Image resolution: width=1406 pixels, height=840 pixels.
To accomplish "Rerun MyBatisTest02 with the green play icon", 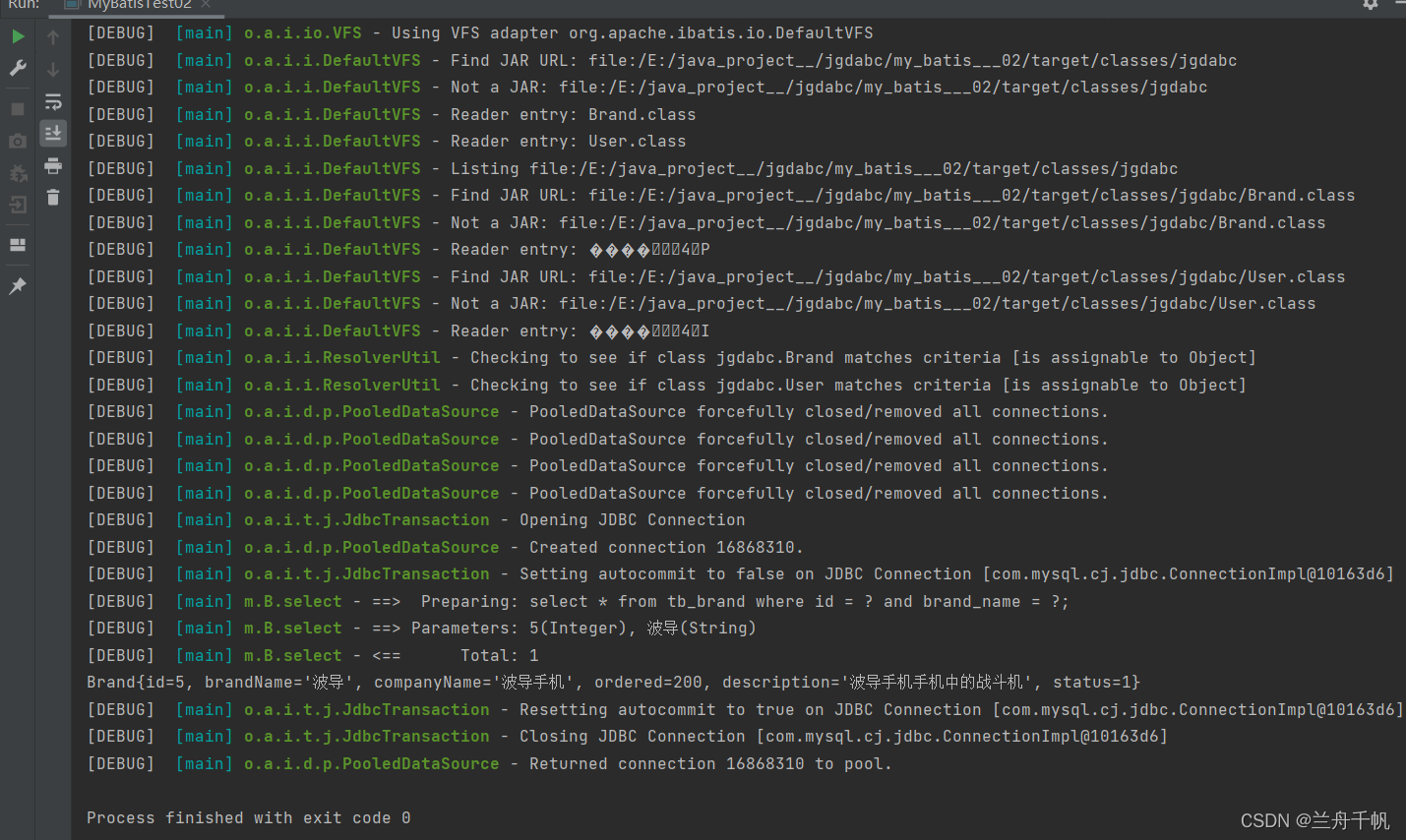I will (x=18, y=37).
